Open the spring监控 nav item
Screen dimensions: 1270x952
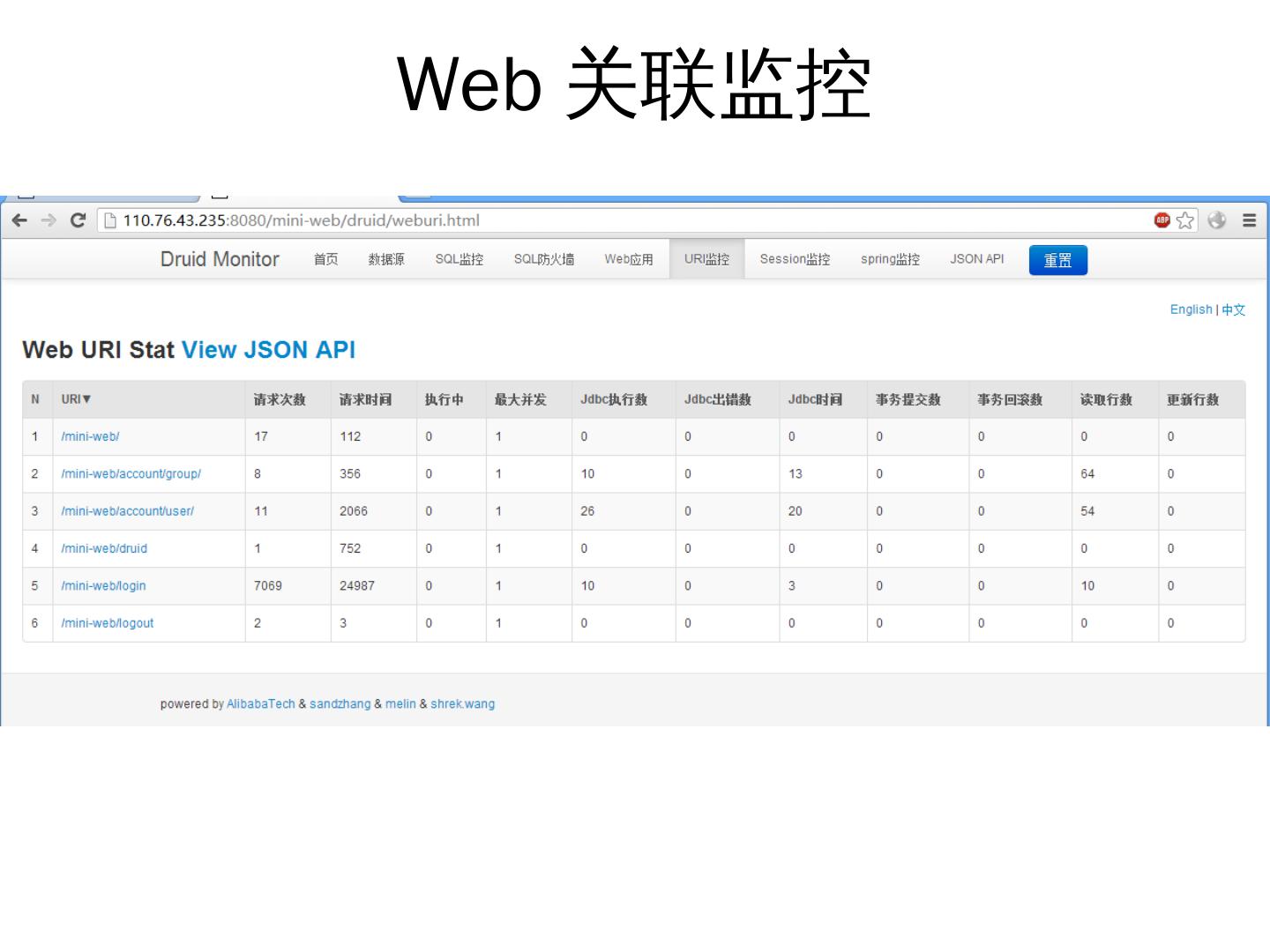click(890, 259)
